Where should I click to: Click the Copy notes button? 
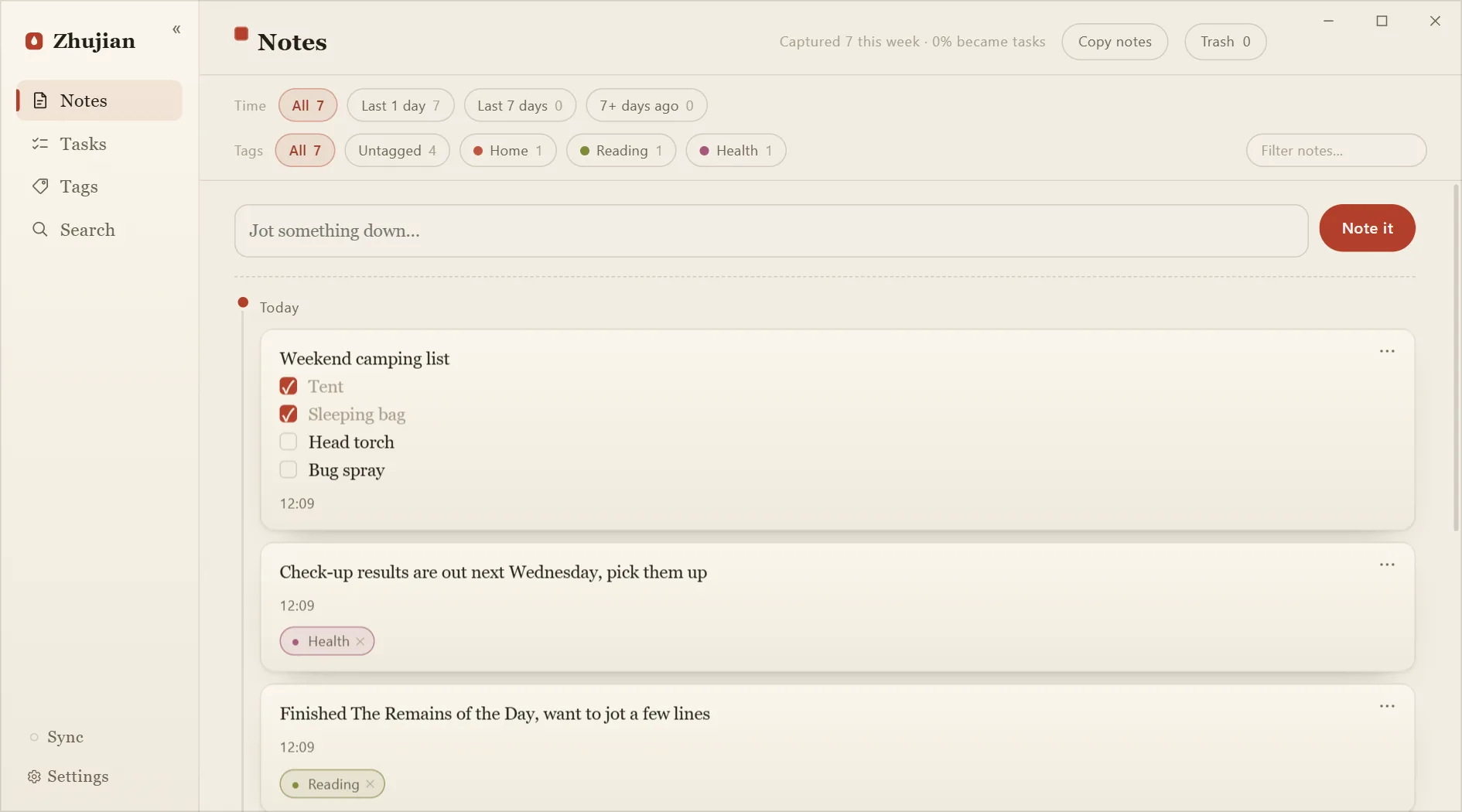point(1115,42)
